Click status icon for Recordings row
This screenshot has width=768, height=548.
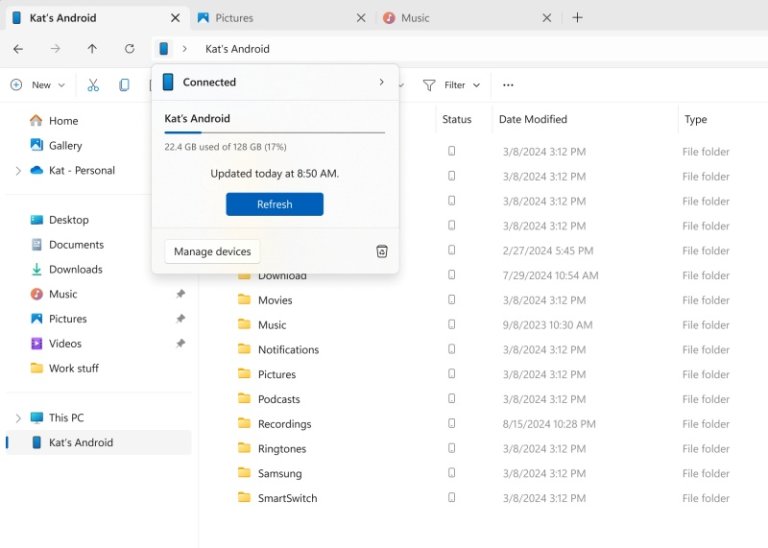click(x=452, y=423)
